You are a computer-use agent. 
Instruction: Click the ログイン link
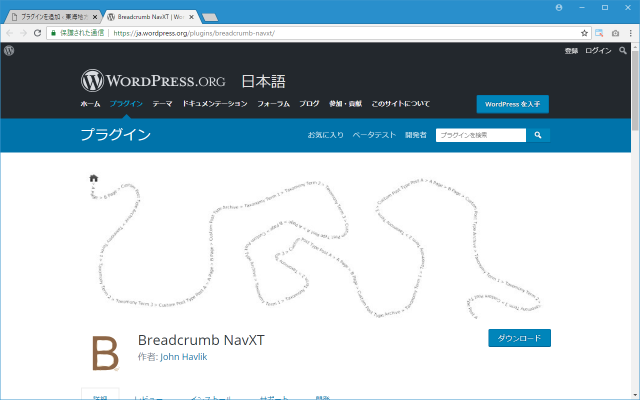598,50
